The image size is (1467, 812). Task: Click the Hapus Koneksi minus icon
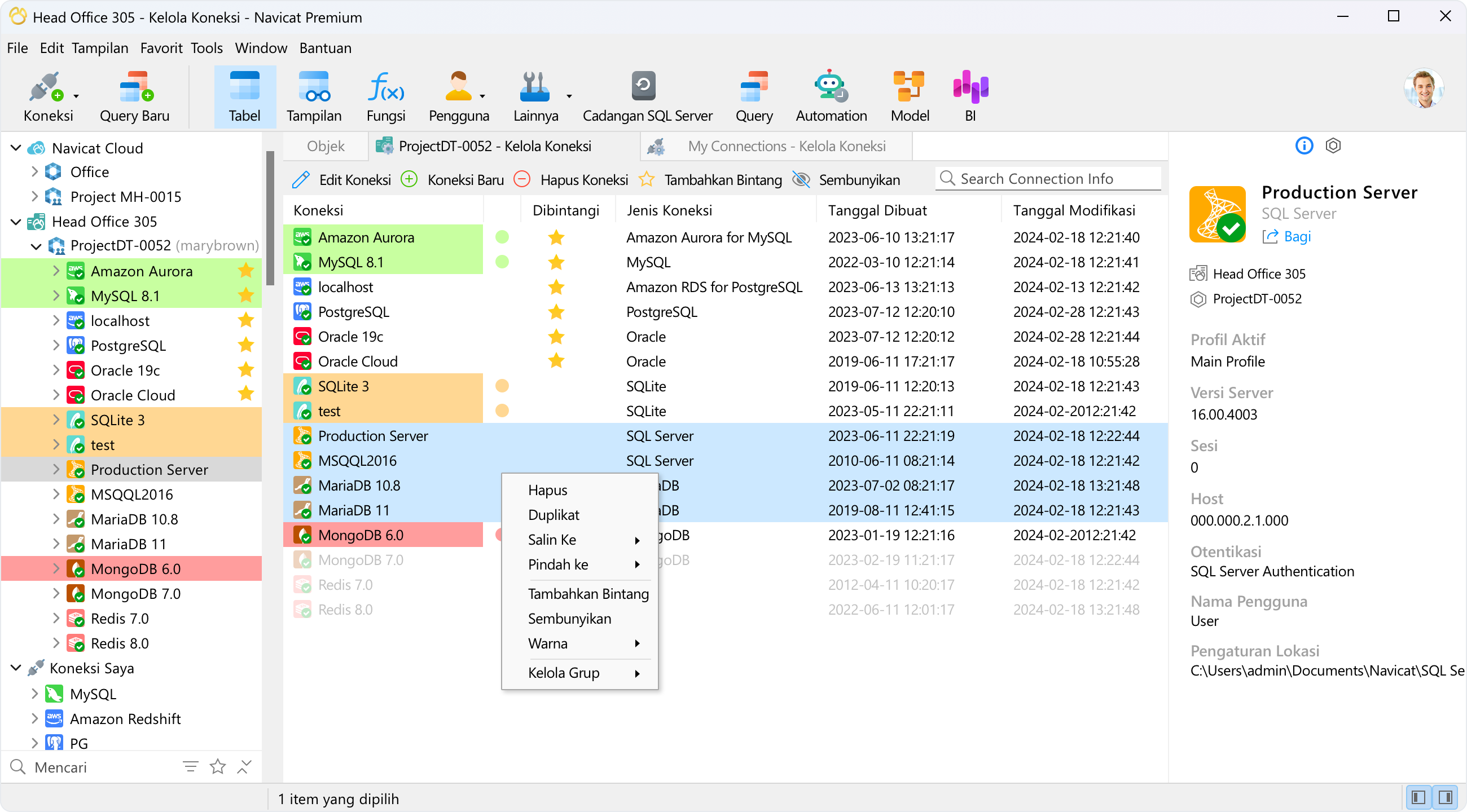(x=522, y=179)
